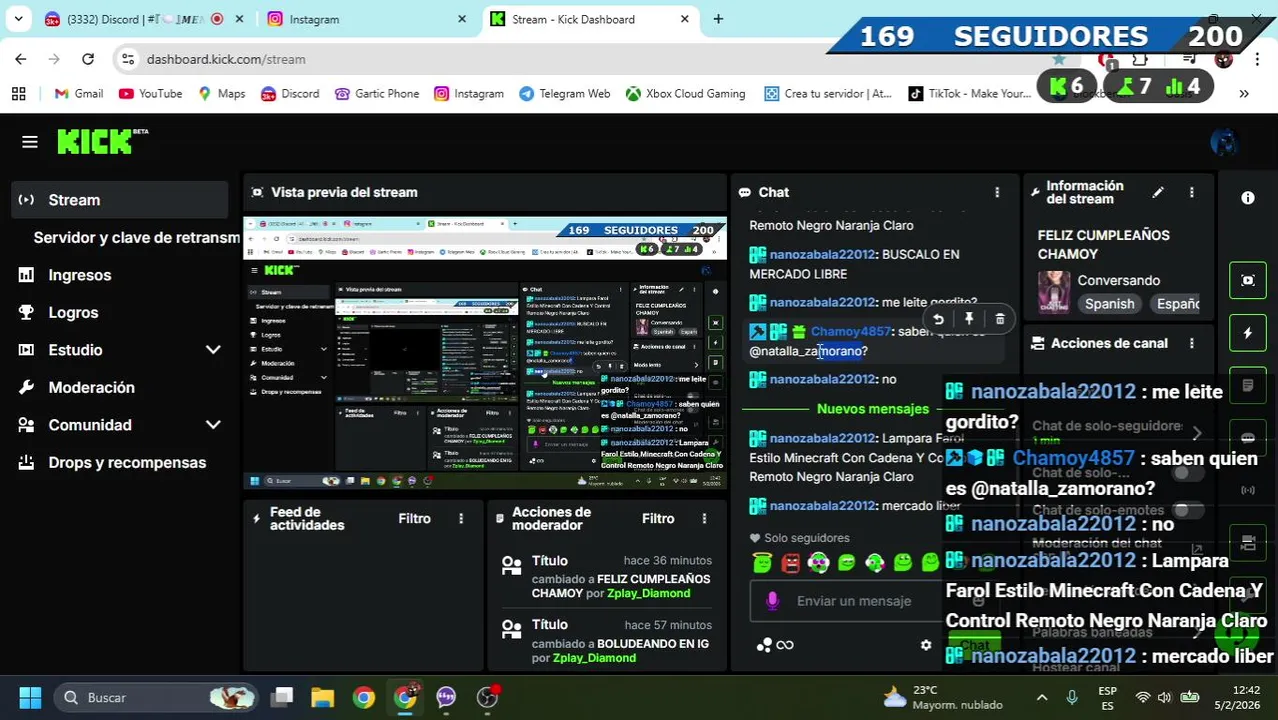Go back with the browser back arrow
The image size is (1278, 720).
click(x=21, y=59)
